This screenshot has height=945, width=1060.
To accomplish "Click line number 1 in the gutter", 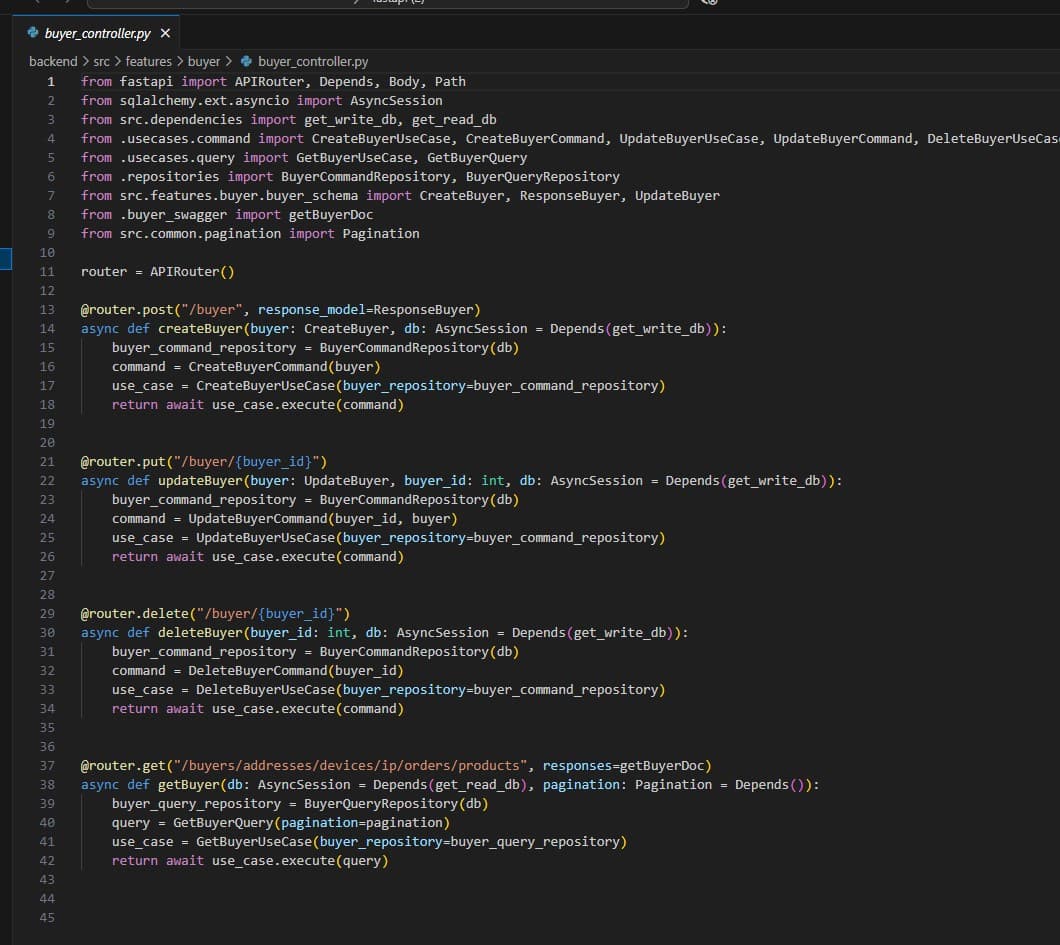I will [51, 82].
